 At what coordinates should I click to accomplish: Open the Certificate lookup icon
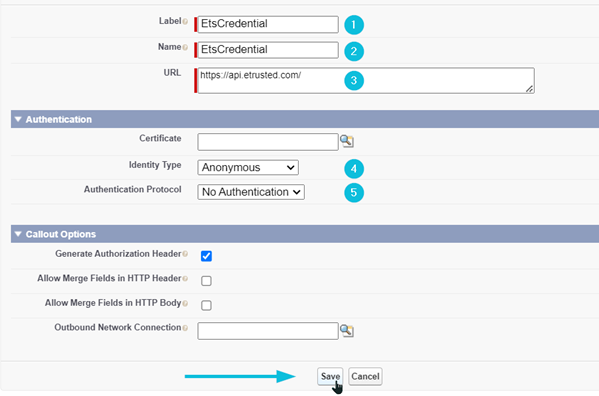[346, 141]
